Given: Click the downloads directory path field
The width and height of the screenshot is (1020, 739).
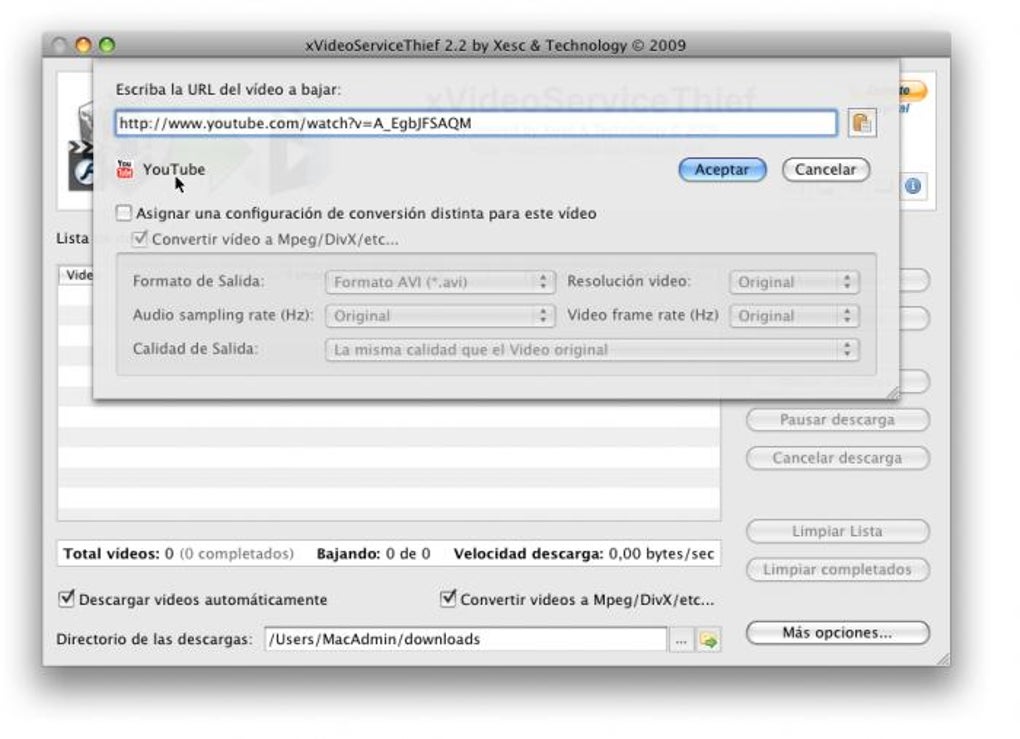Looking at the screenshot, I should pos(465,639).
